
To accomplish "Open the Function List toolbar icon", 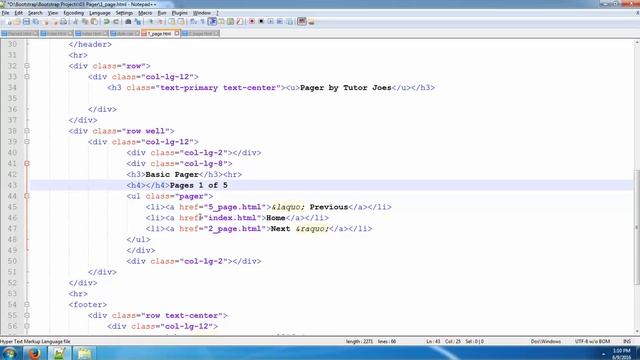I will coord(240,22).
